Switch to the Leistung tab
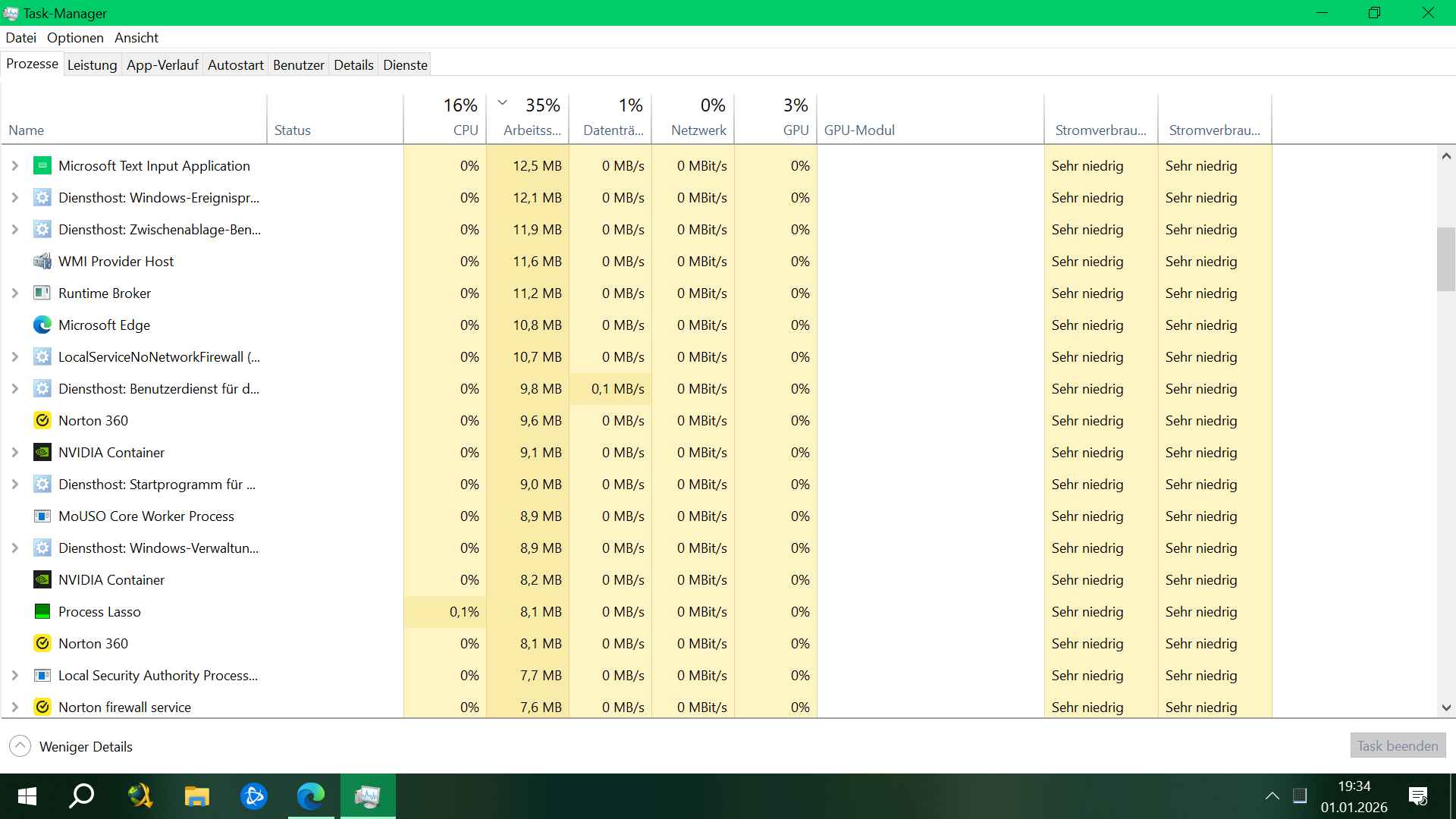 pos(92,65)
